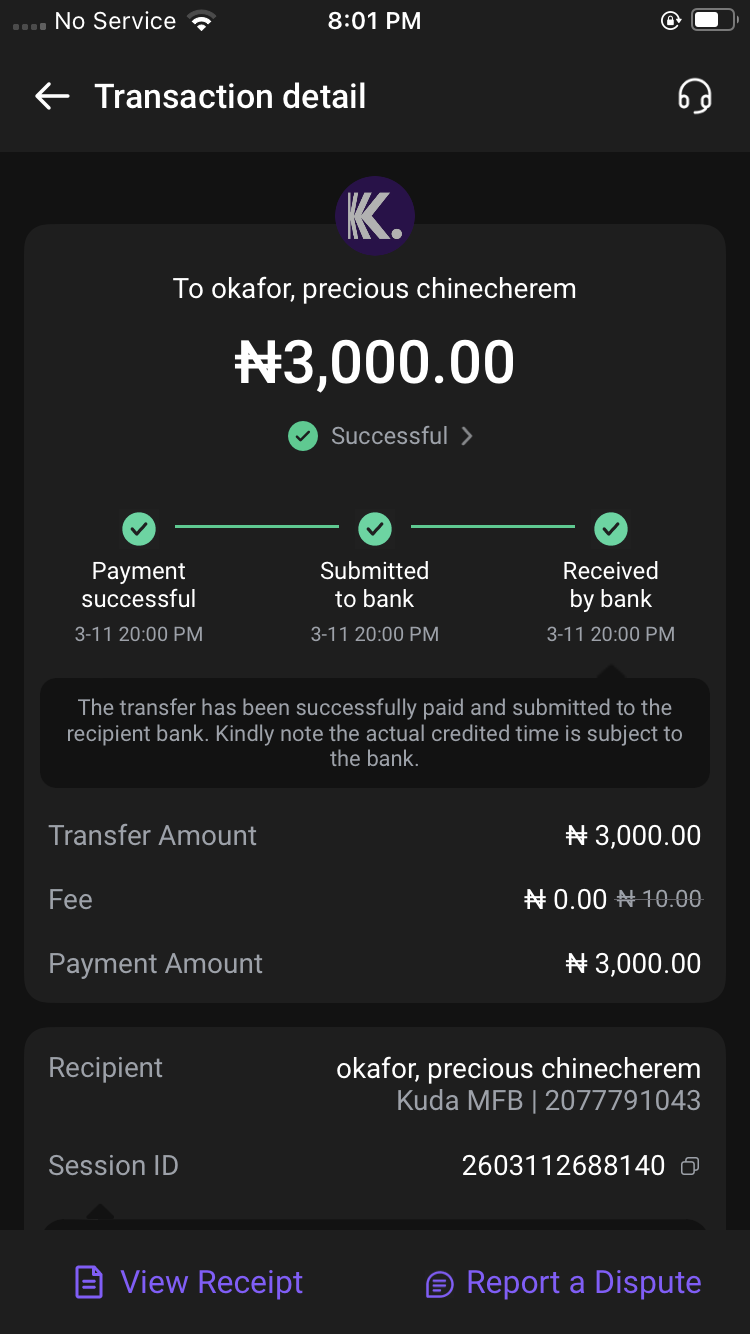Tap the Received by bank step checkmark
The width and height of the screenshot is (750, 1334).
point(611,527)
